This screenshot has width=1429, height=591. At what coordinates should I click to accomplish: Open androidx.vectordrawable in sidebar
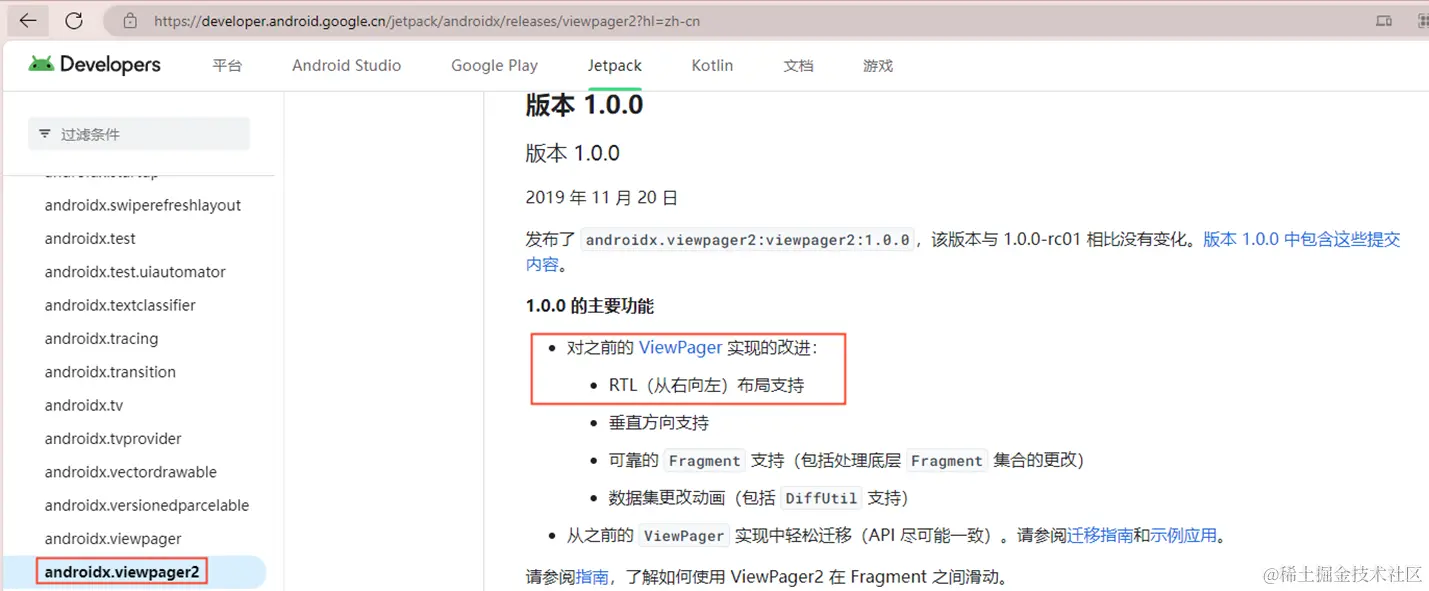[x=130, y=472]
